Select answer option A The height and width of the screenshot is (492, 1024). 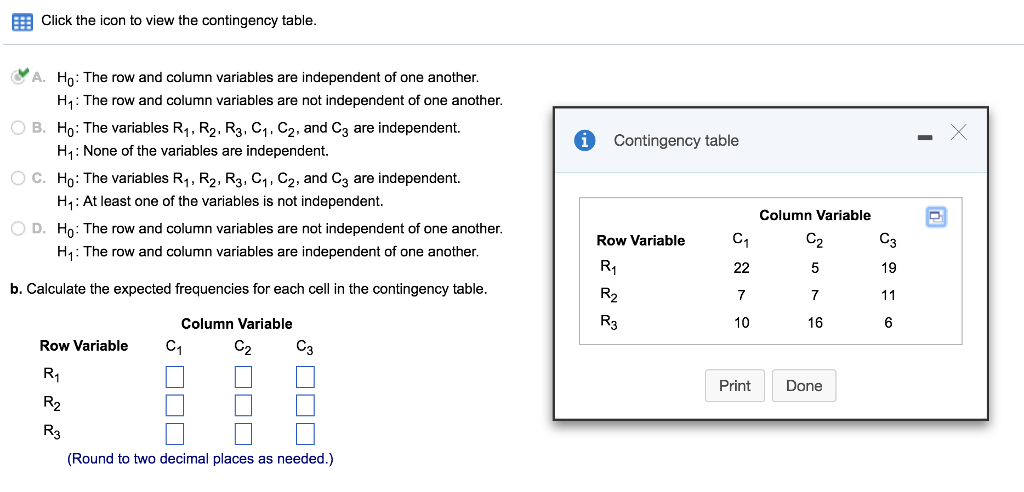coord(19,78)
